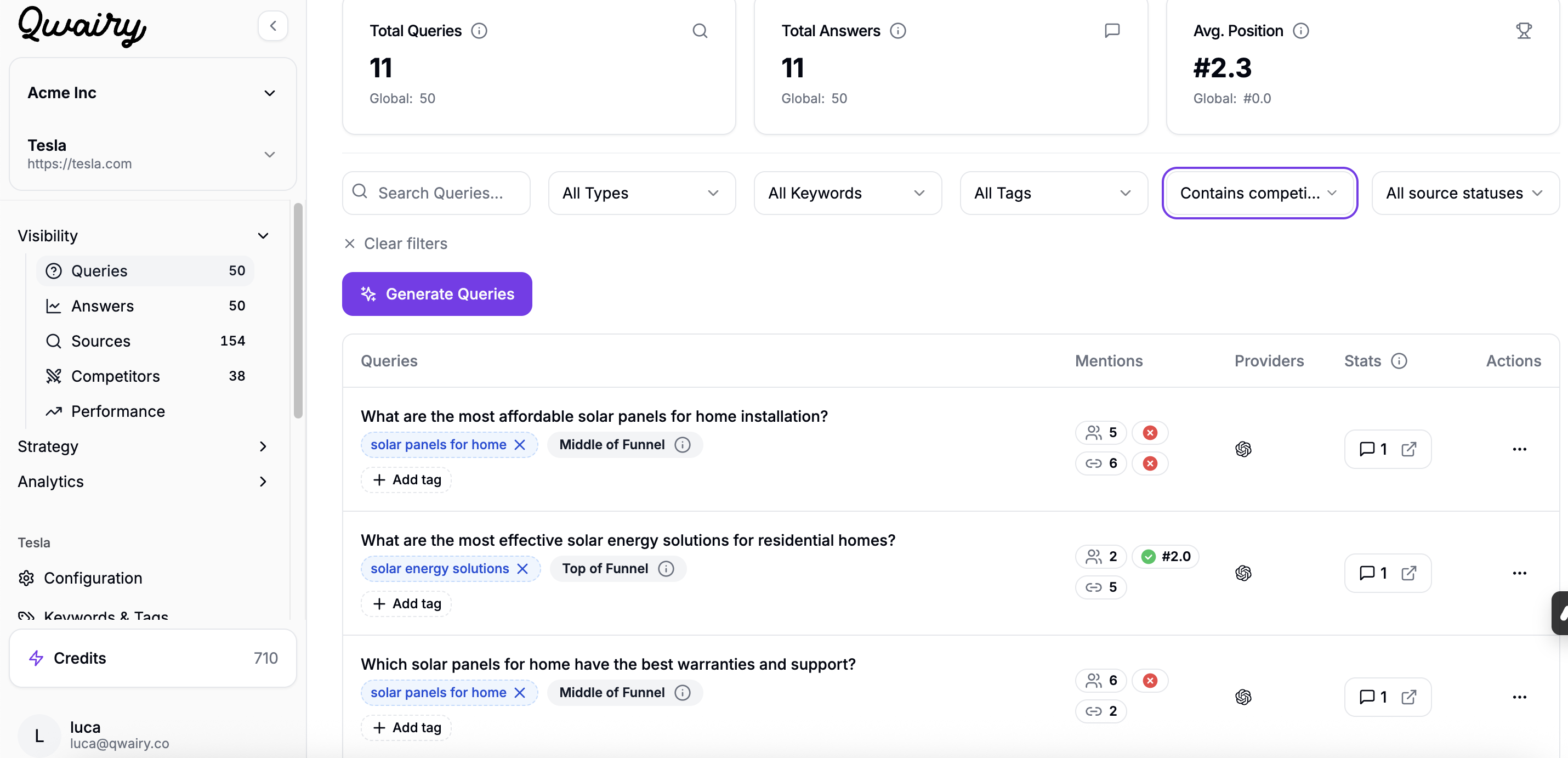Open the All Tags filter dropdown

(1054, 193)
